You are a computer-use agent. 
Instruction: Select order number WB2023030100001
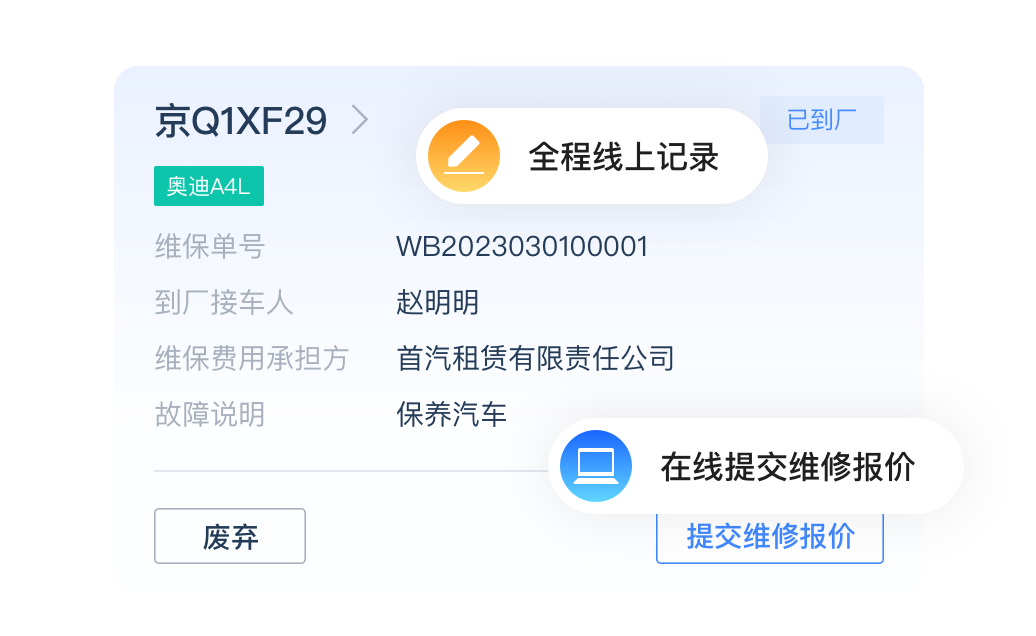(x=522, y=247)
